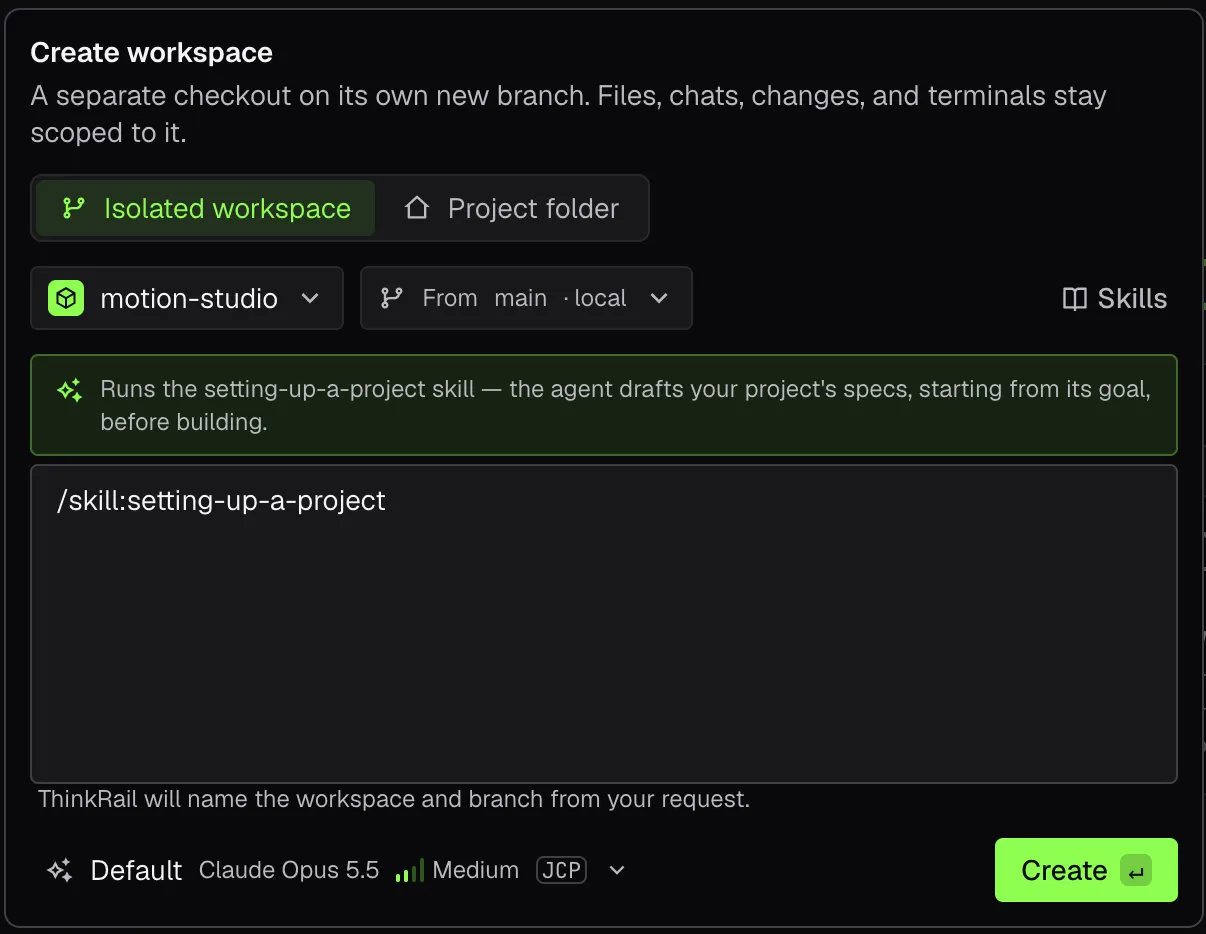Select the Isolated workspace tab
This screenshot has height=934, width=1206.
(x=205, y=208)
